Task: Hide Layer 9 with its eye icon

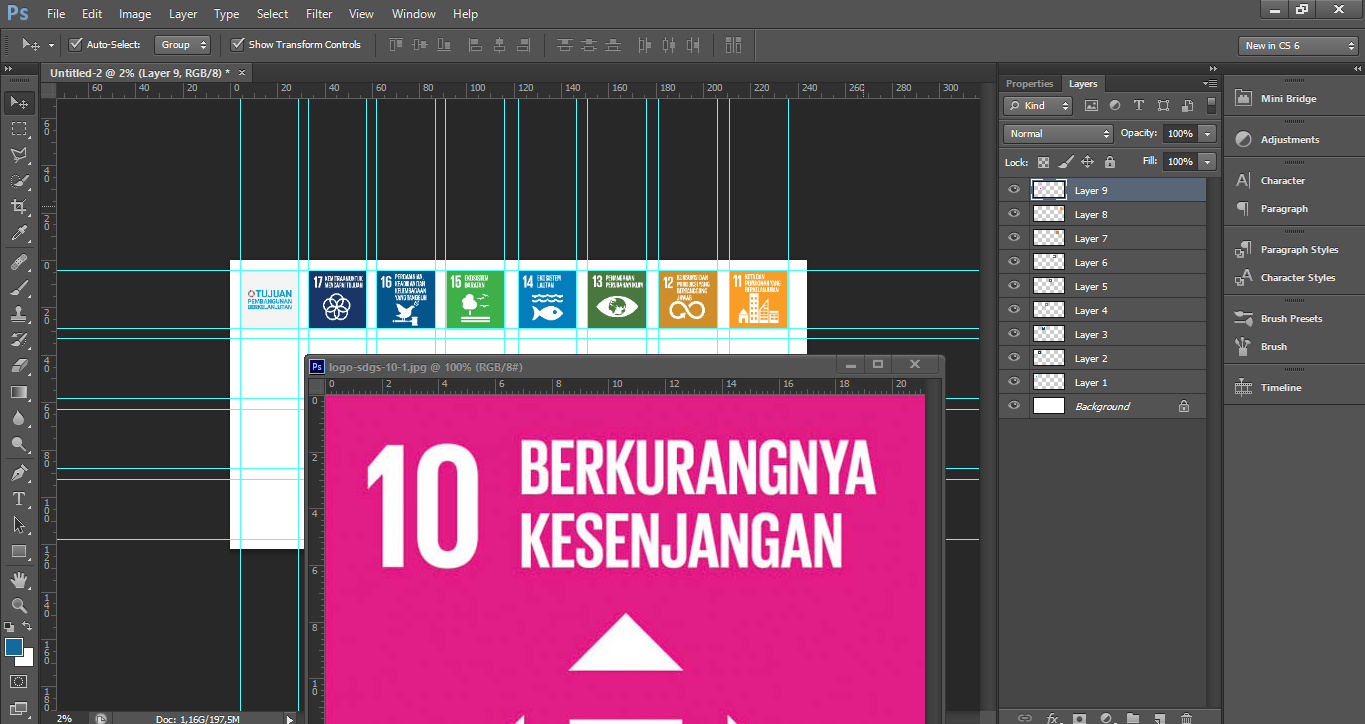Action: pos(1014,190)
